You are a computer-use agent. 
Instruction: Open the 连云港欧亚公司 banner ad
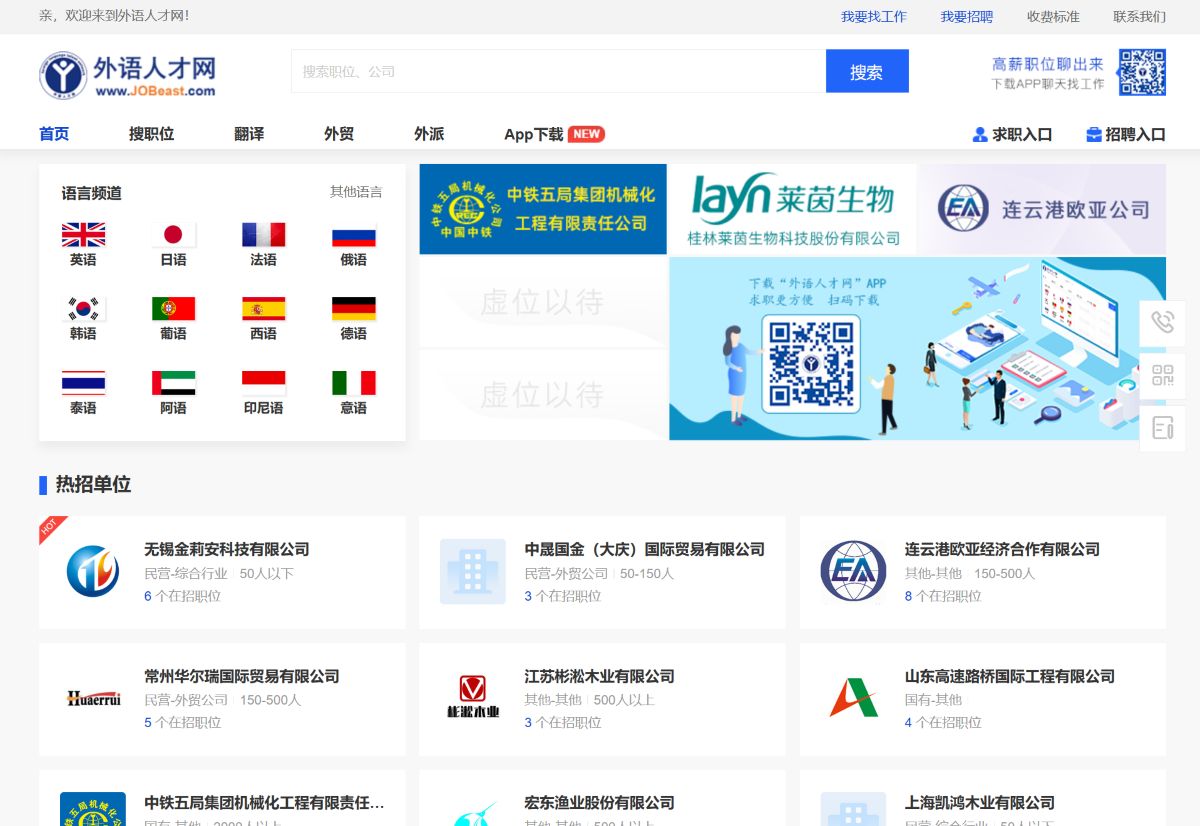(1041, 209)
